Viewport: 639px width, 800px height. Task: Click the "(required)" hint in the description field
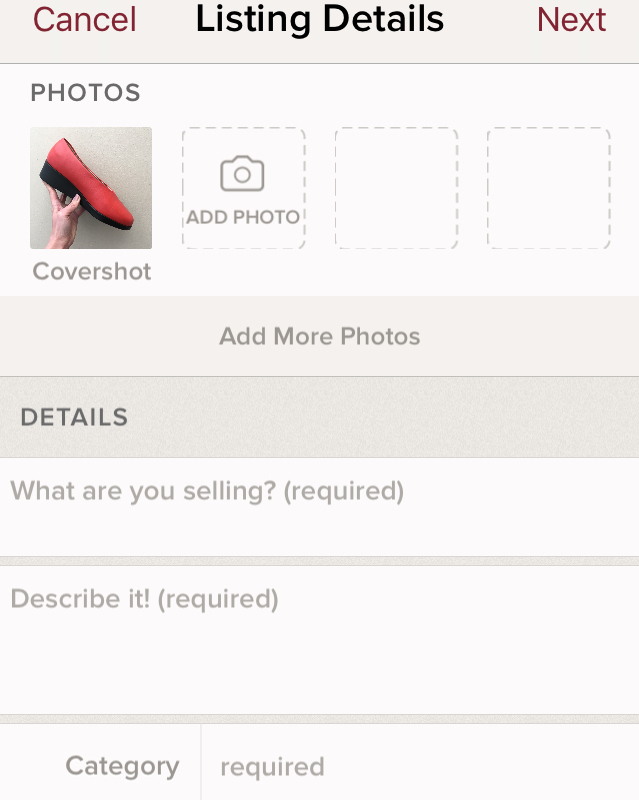[218, 599]
